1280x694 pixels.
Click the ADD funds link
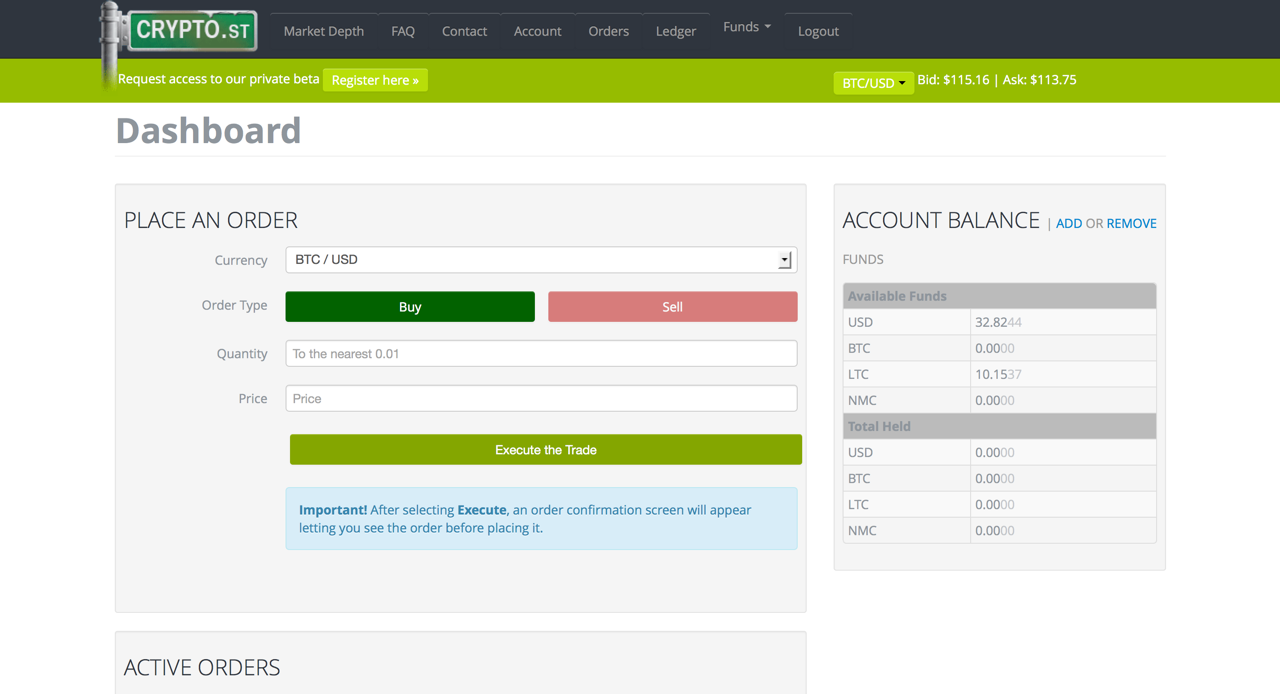coord(1068,223)
